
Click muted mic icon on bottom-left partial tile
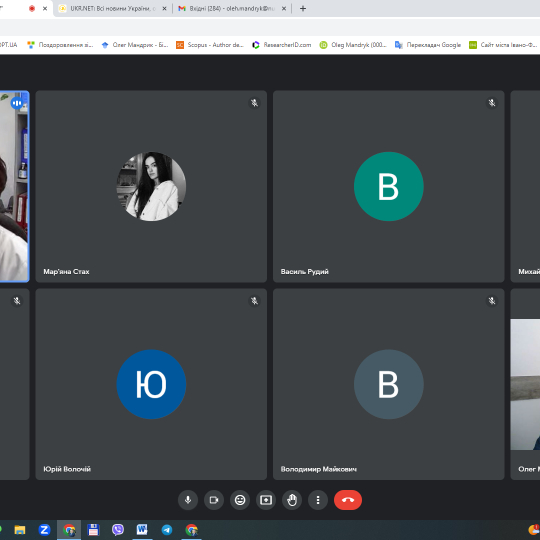[17, 301]
